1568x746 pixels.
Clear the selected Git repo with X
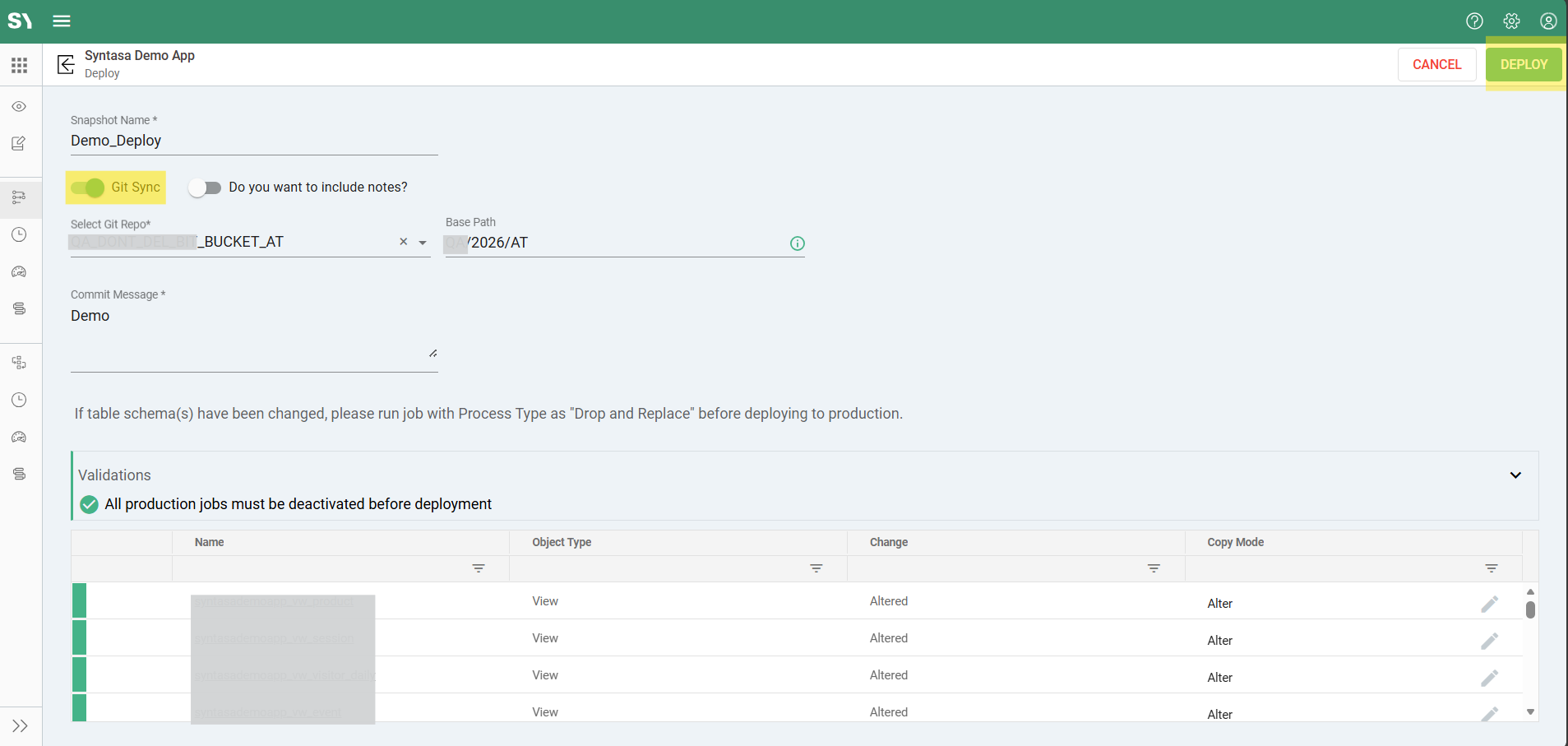coord(403,242)
